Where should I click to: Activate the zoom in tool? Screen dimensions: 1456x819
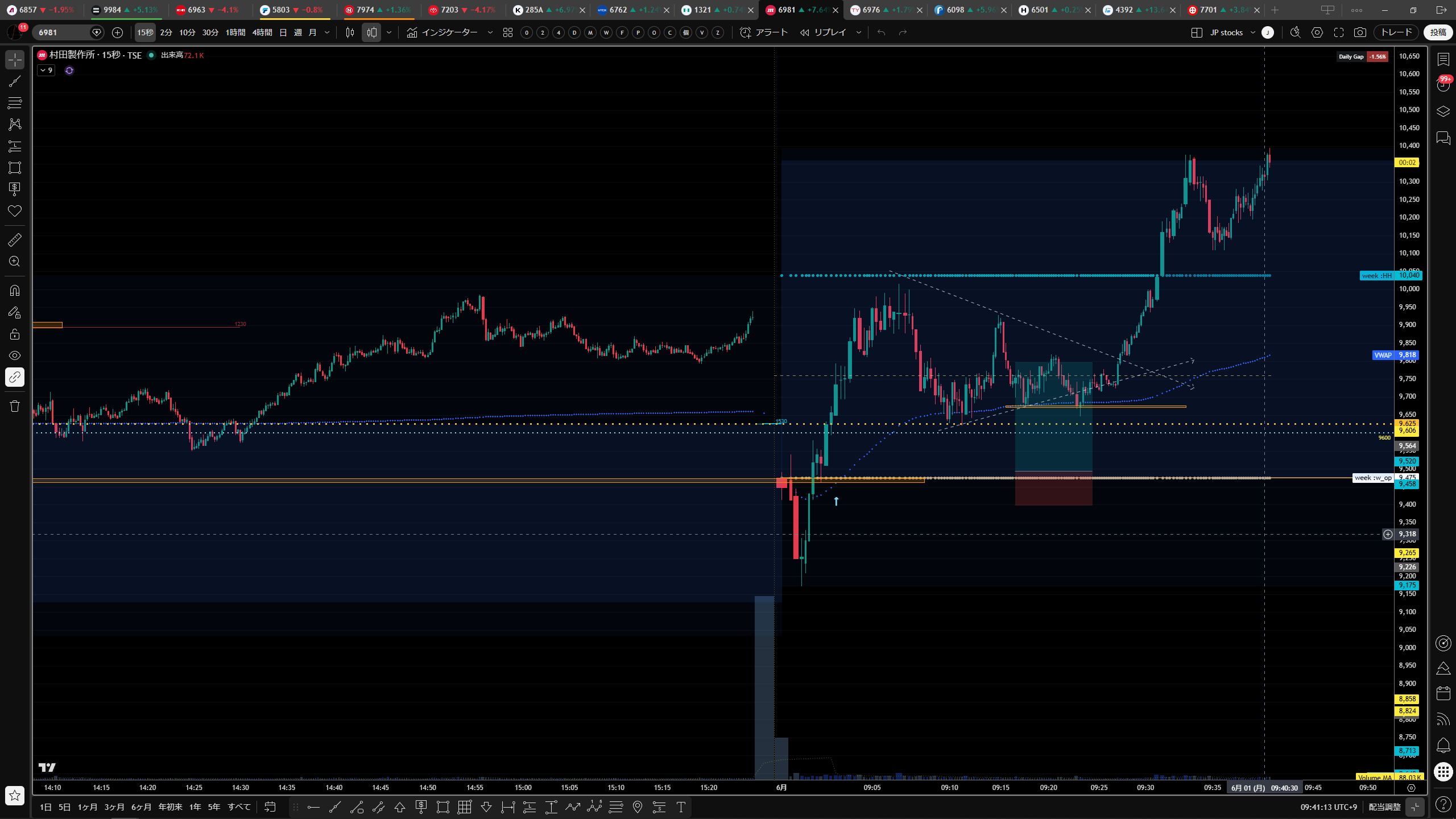15,262
